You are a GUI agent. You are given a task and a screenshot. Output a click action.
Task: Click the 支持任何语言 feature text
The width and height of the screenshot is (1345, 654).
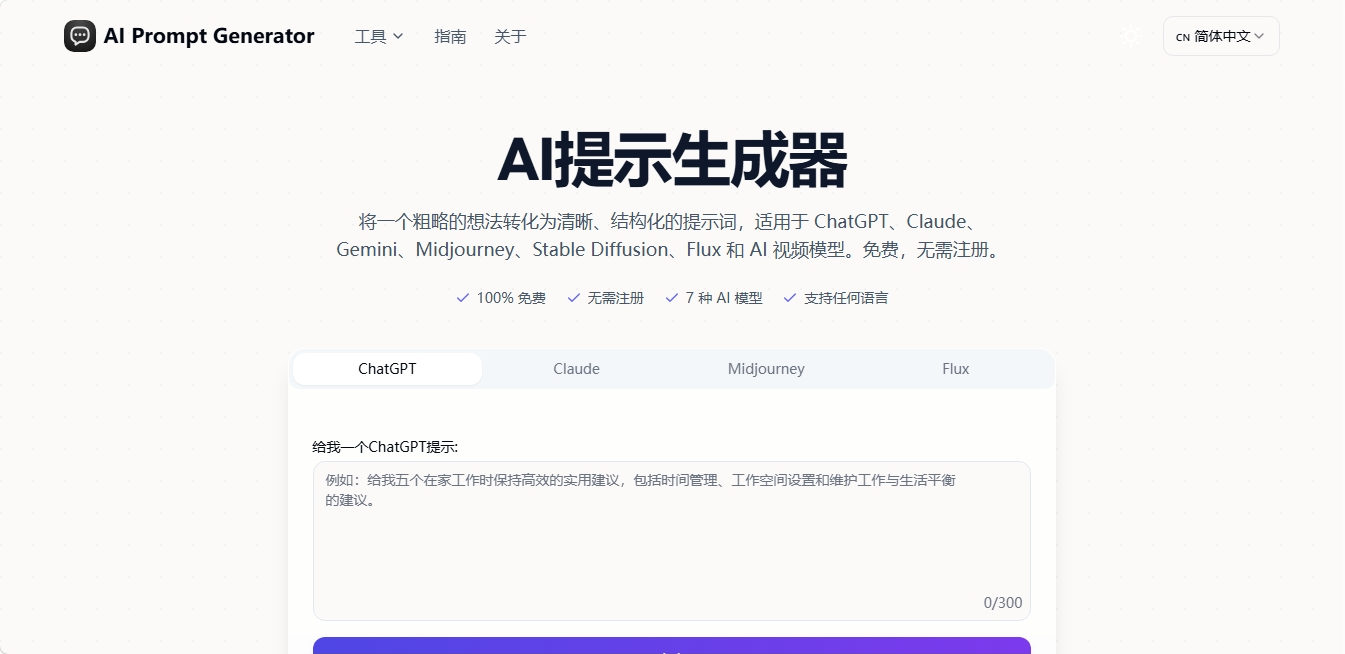846,298
